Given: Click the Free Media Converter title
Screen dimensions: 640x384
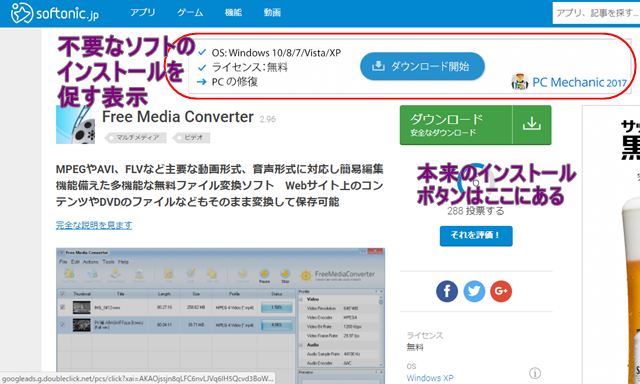Looking at the screenshot, I should tap(178, 117).
